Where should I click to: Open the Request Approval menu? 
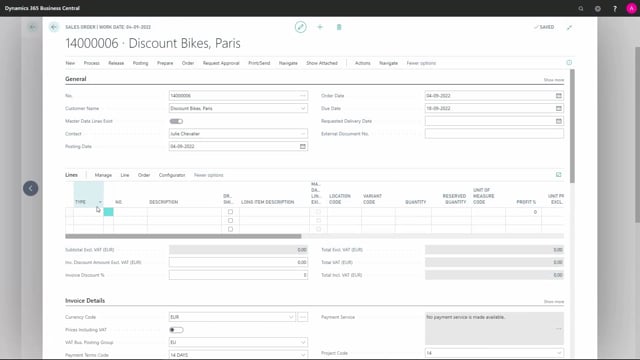coord(221,63)
